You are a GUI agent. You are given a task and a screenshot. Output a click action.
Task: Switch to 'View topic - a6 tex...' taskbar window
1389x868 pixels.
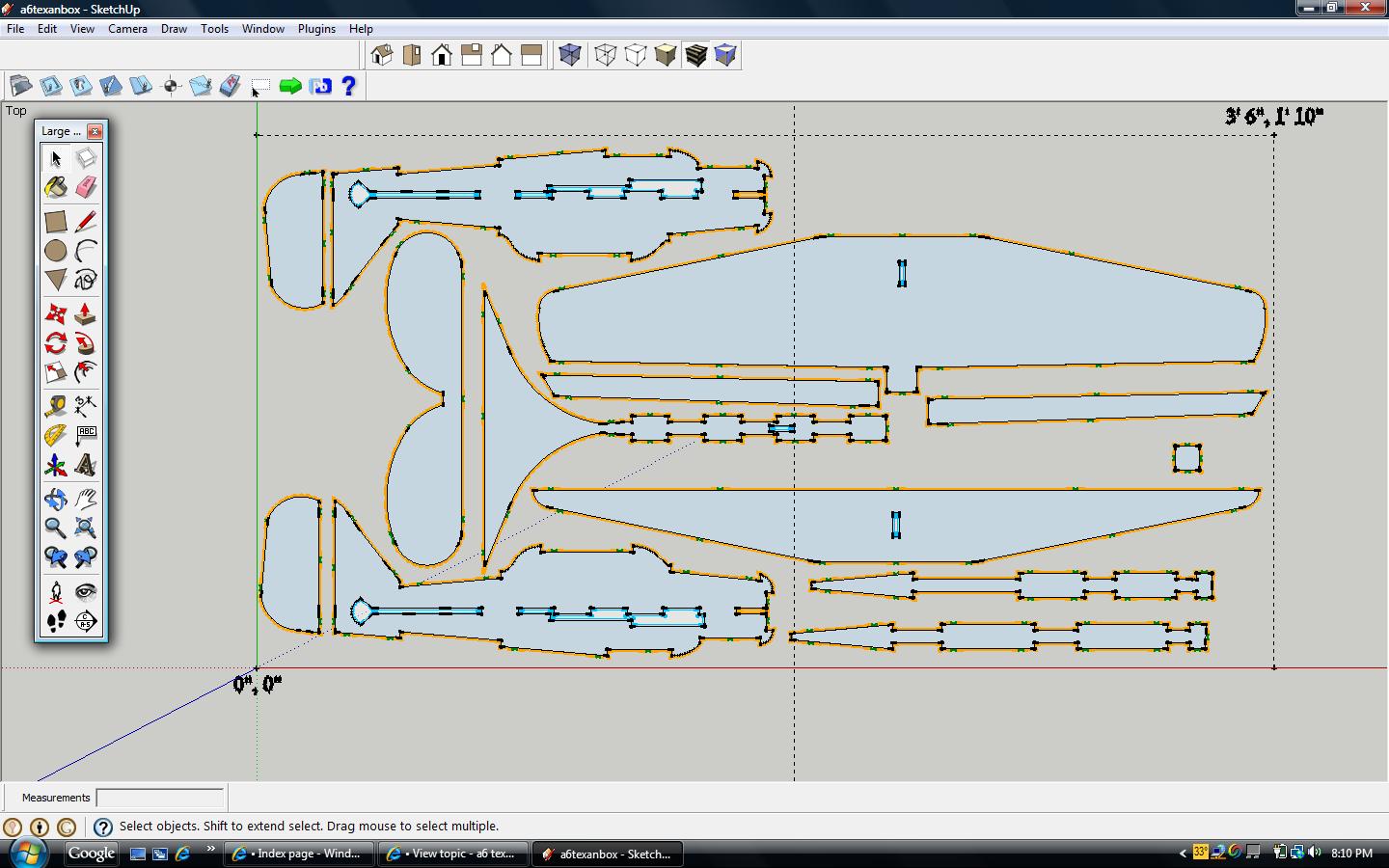pyautogui.click(x=452, y=854)
